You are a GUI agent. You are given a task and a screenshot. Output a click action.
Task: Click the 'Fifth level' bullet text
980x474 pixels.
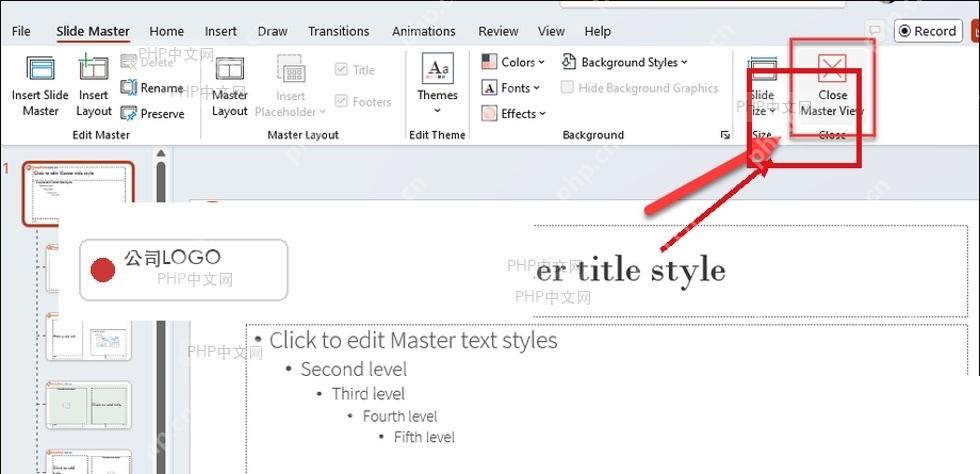(424, 437)
